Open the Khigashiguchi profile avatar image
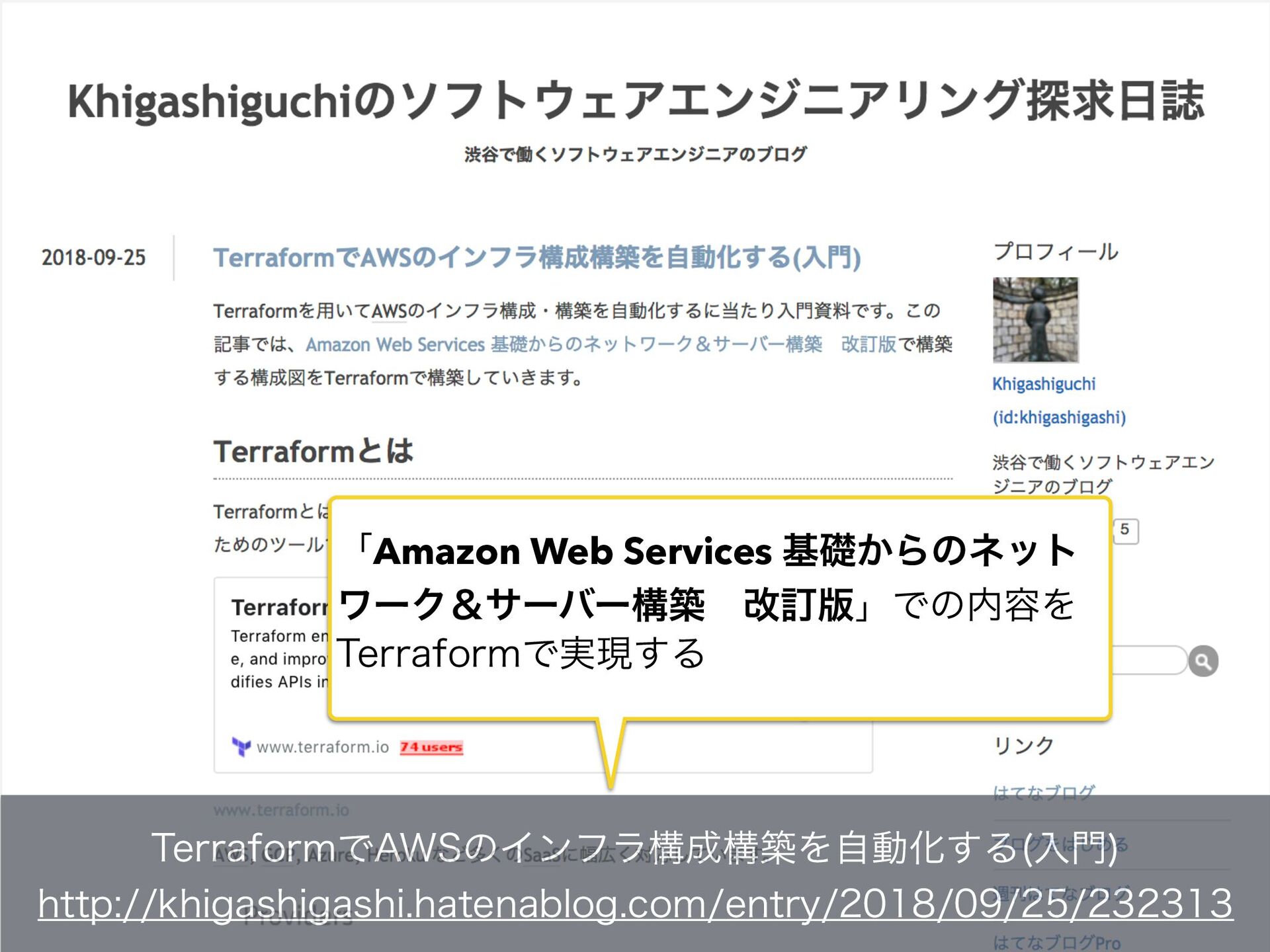 pyautogui.click(x=1035, y=320)
